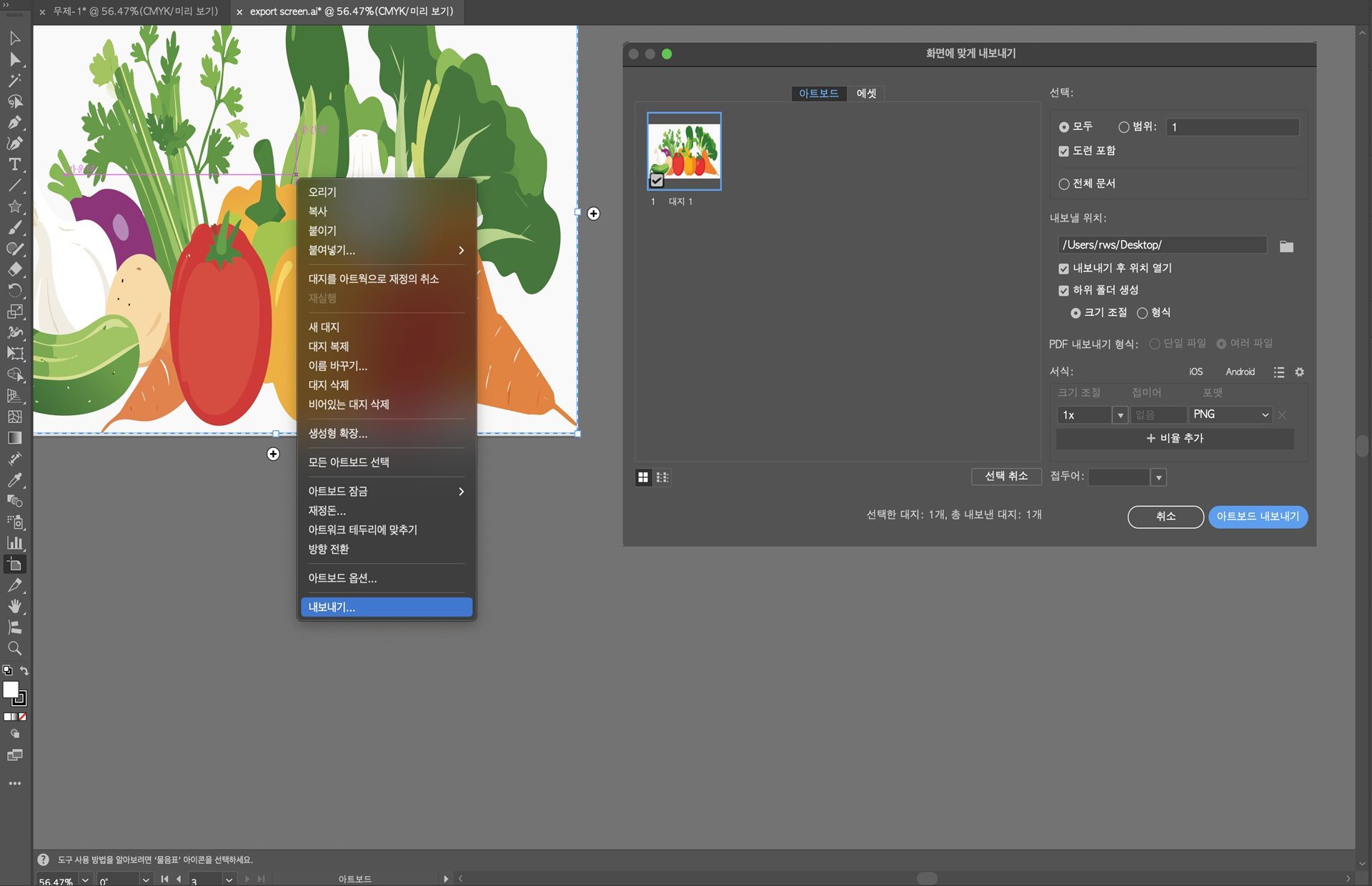The width and height of the screenshot is (1372, 886).
Task: Click the export folder browse icon
Action: point(1286,247)
